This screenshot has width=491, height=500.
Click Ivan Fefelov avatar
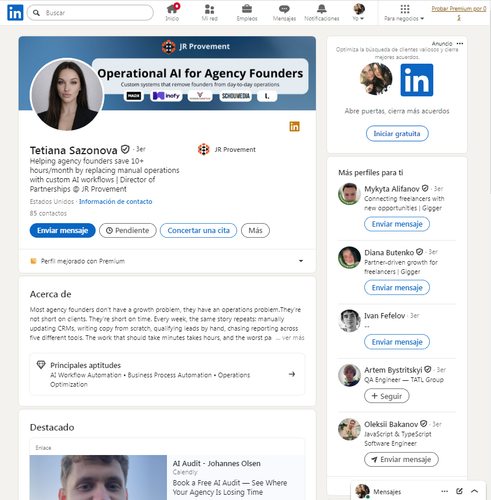tap(349, 321)
